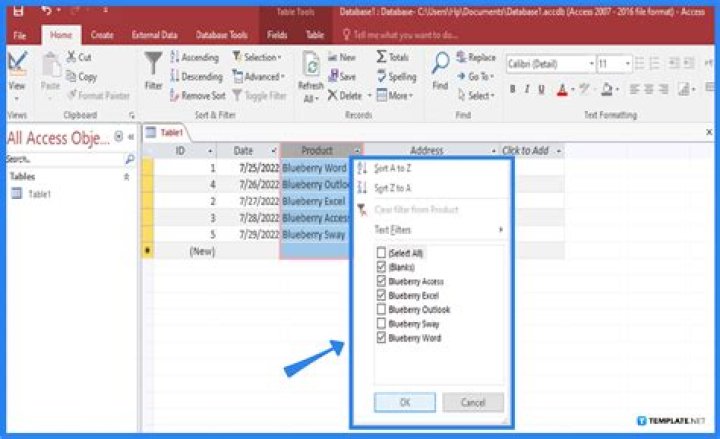The image size is (720, 439).
Task: Expand the More dropdown in Records
Action: [395, 96]
